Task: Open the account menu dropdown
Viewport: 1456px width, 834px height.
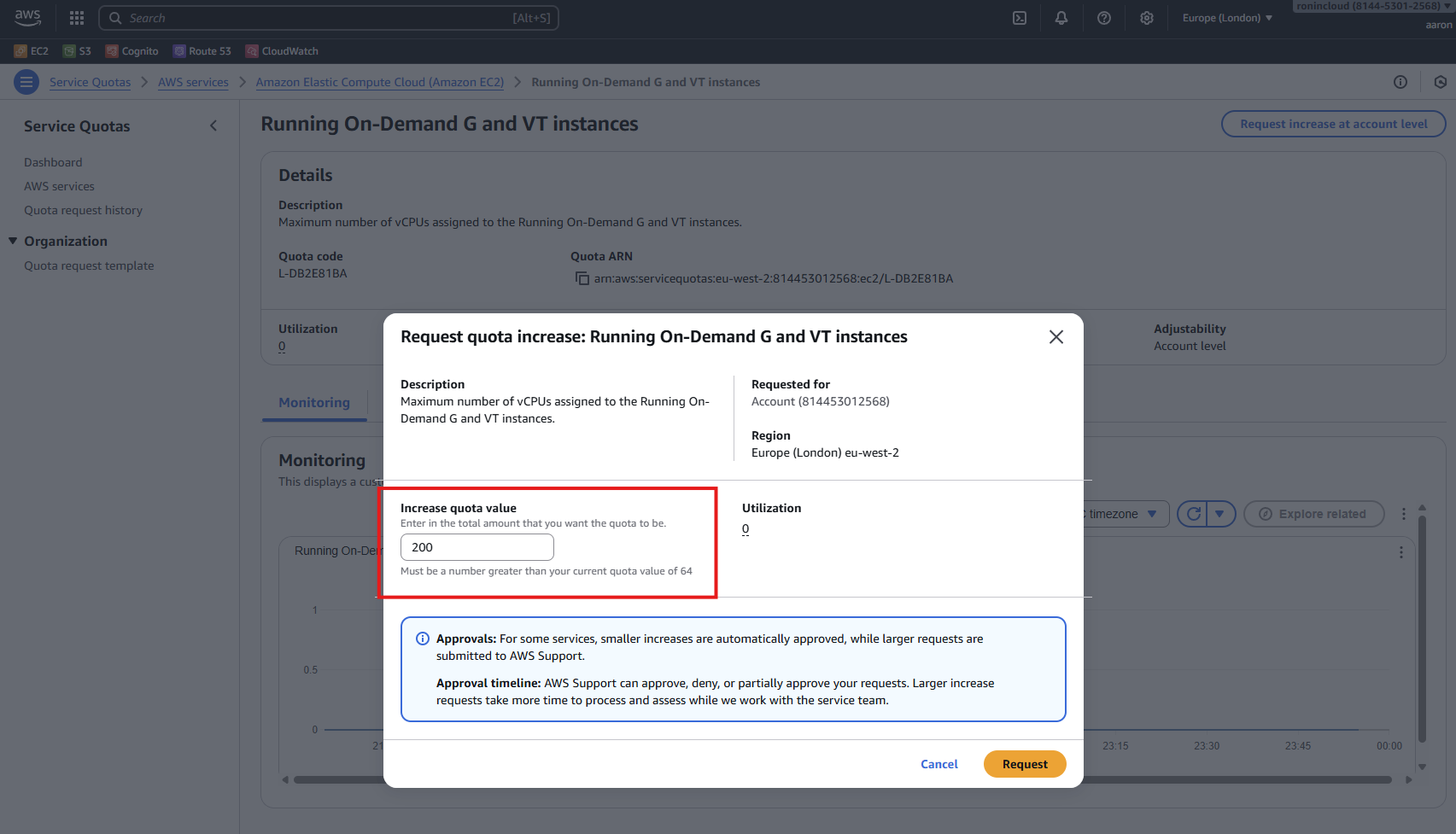Action: click(x=1373, y=6)
